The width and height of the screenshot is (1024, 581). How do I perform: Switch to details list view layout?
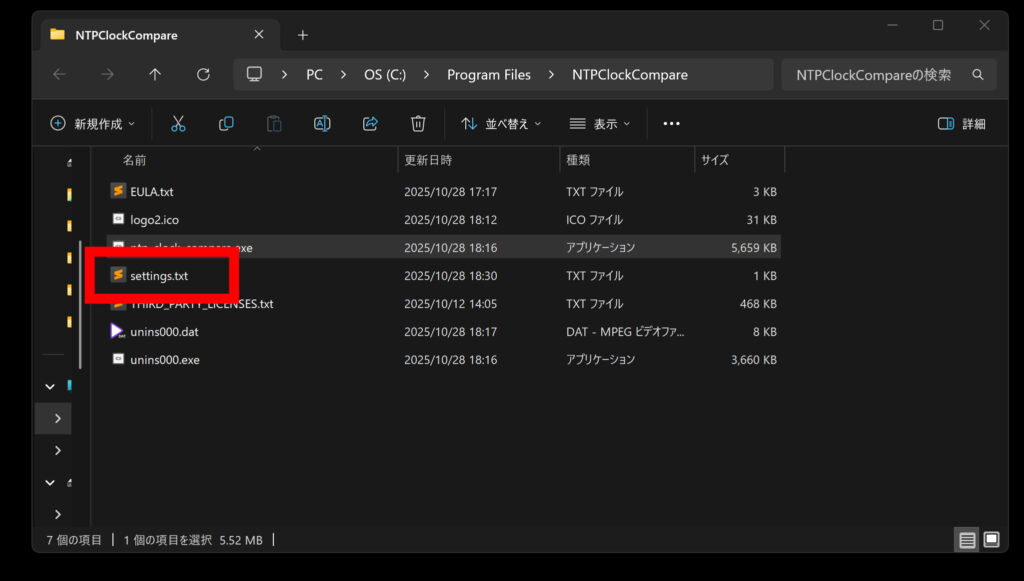[967, 540]
